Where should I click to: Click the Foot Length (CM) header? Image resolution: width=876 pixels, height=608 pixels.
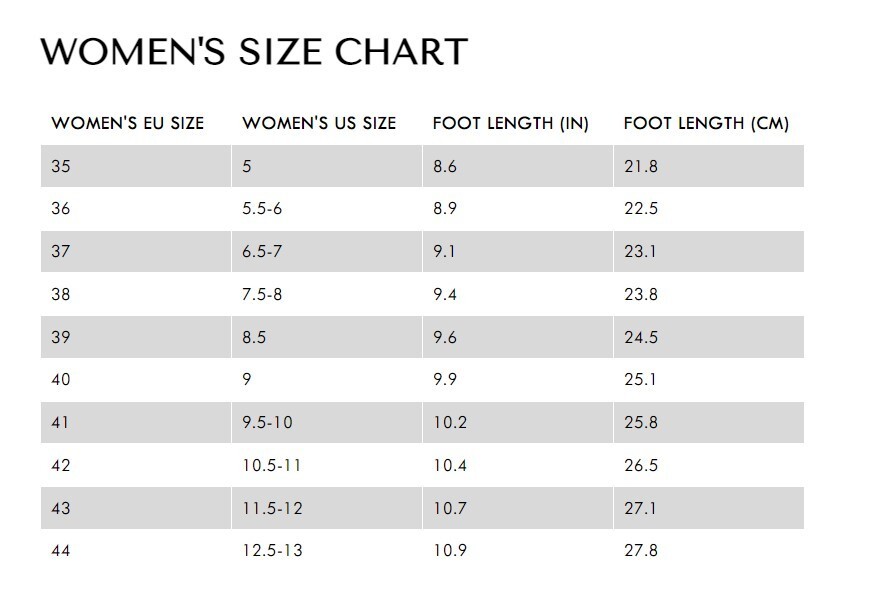pos(706,123)
